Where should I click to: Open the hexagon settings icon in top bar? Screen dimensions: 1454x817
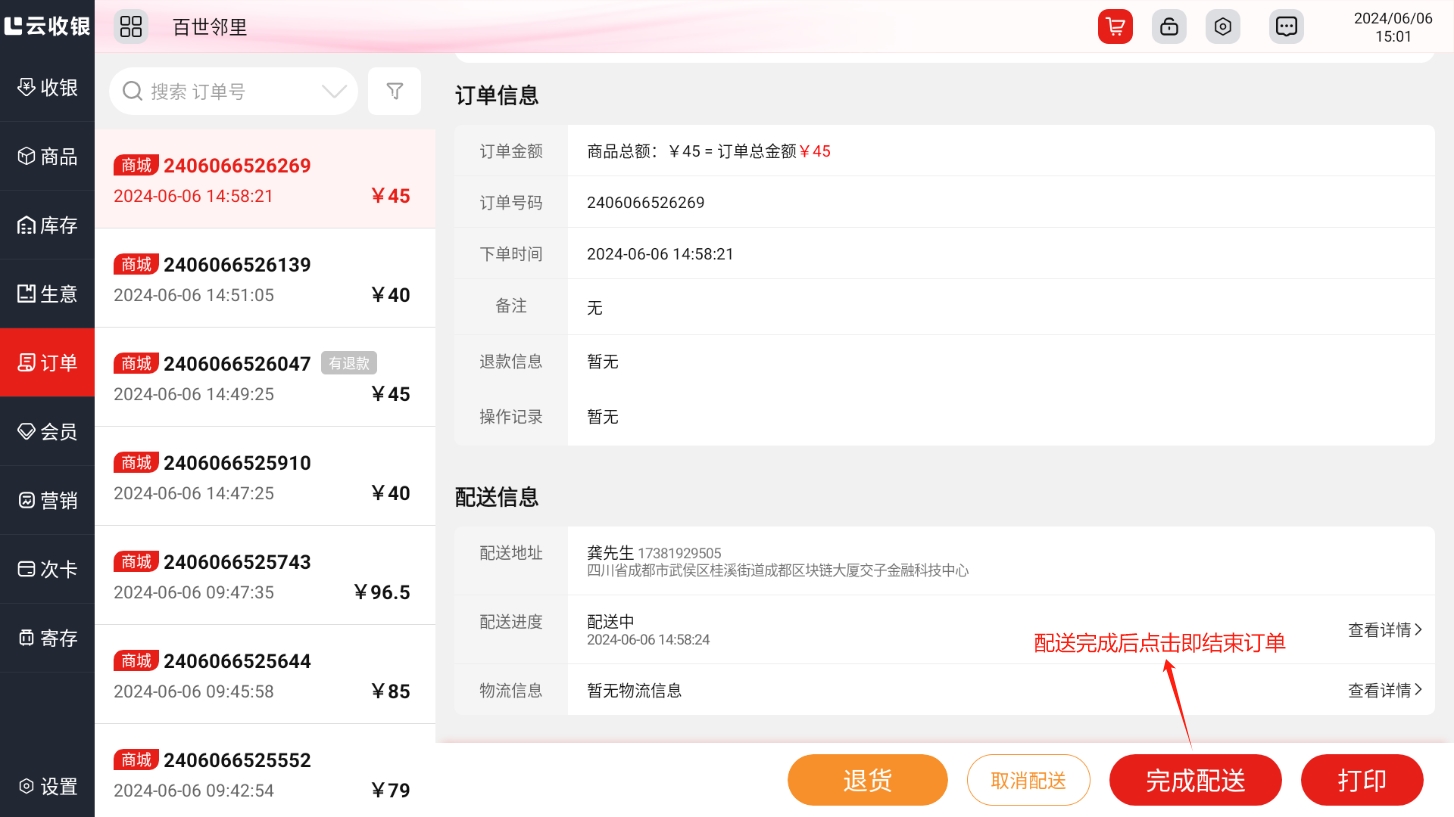pyautogui.click(x=1222, y=27)
